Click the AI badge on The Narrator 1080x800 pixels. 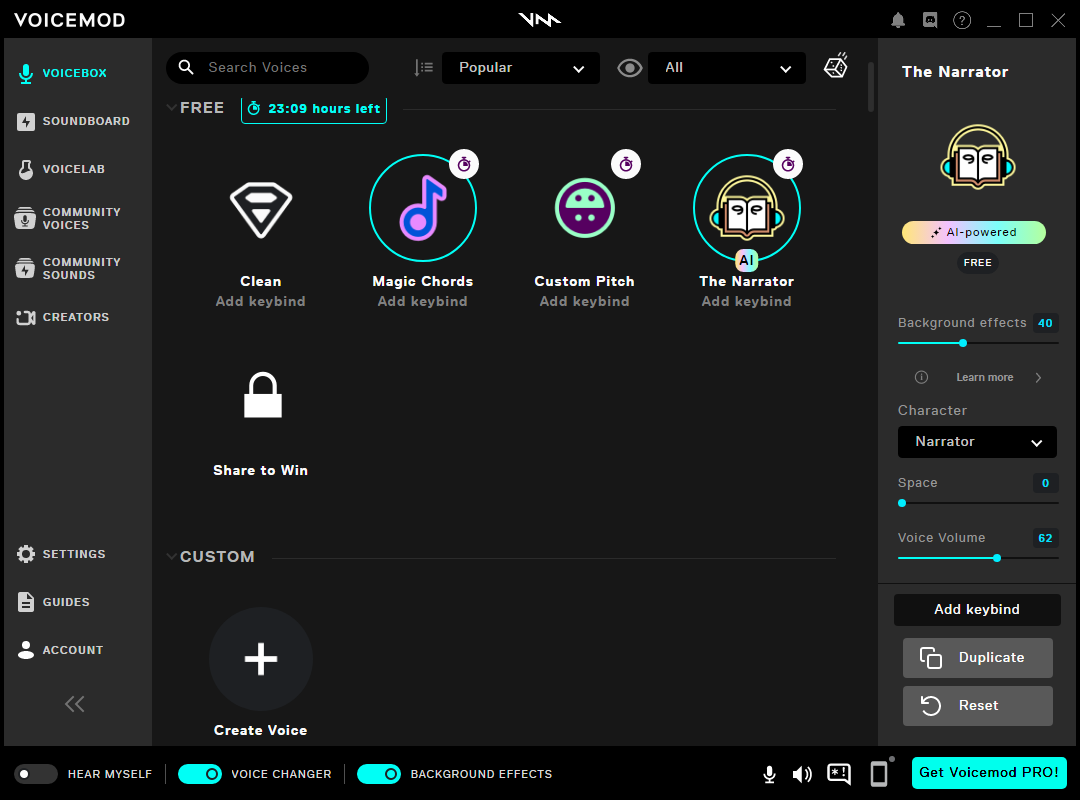tap(747, 260)
